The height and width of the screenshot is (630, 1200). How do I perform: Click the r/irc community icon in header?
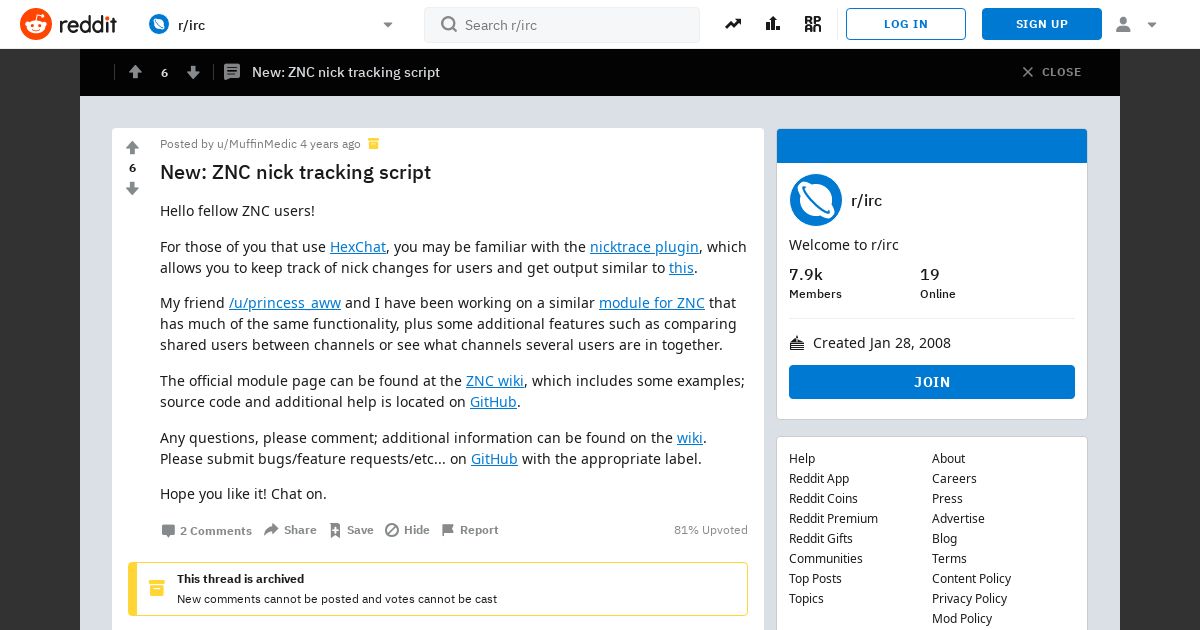tap(159, 24)
